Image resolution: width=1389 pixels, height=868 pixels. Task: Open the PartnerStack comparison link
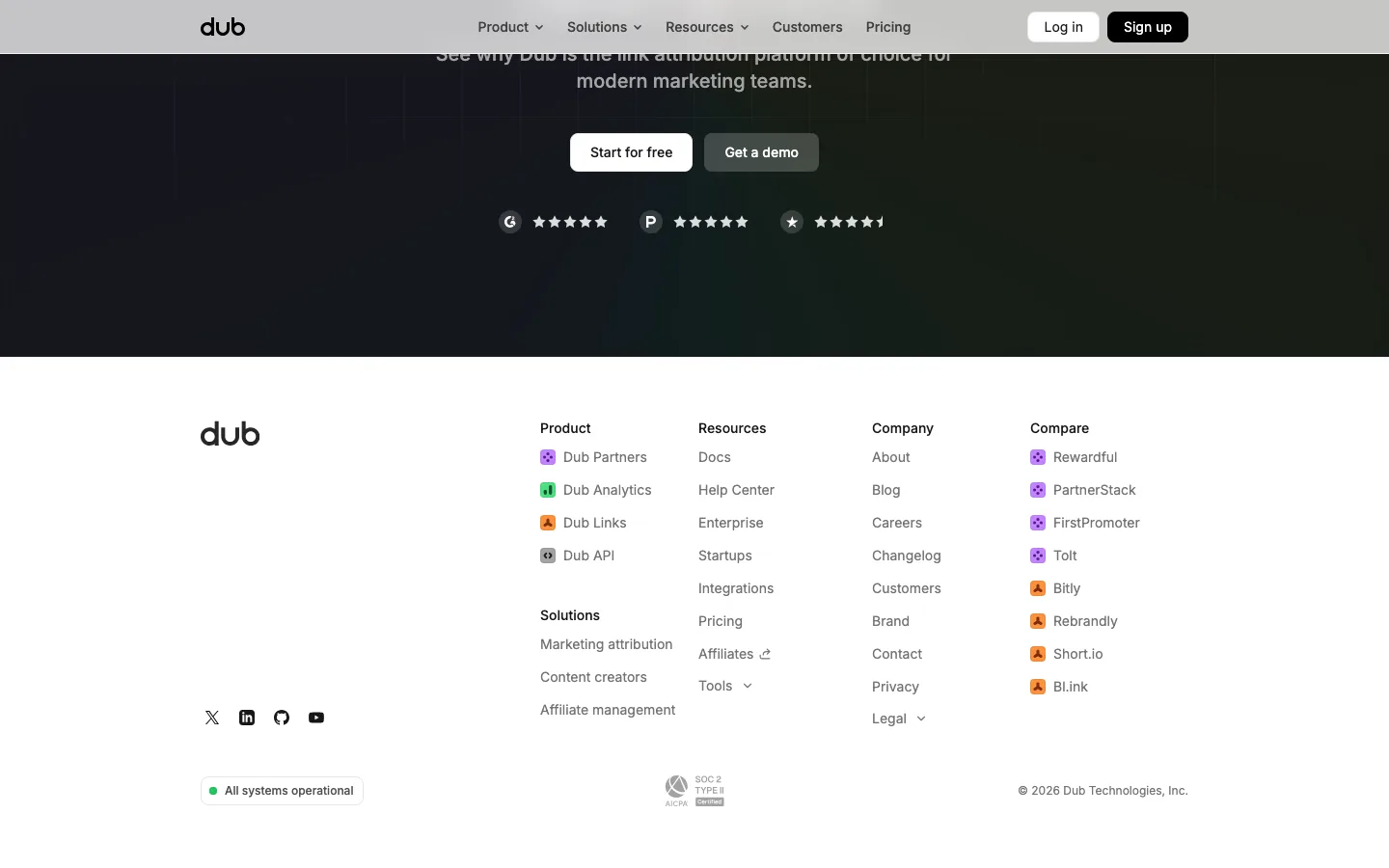coord(1083,490)
